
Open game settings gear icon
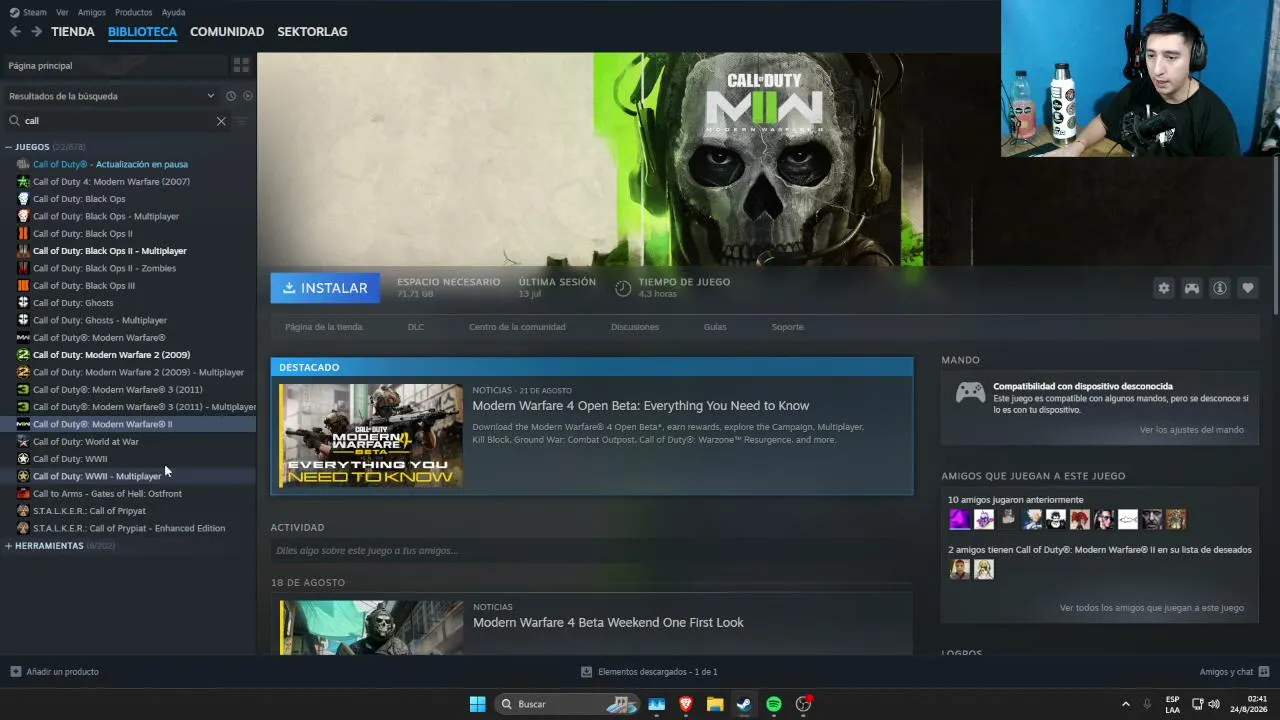tap(1164, 288)
